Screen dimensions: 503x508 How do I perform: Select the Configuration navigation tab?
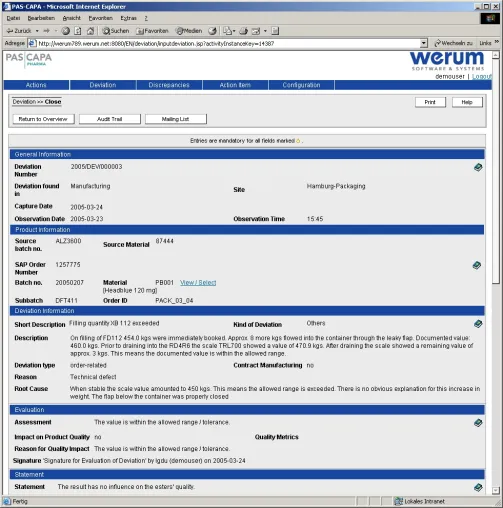[301, 85]
